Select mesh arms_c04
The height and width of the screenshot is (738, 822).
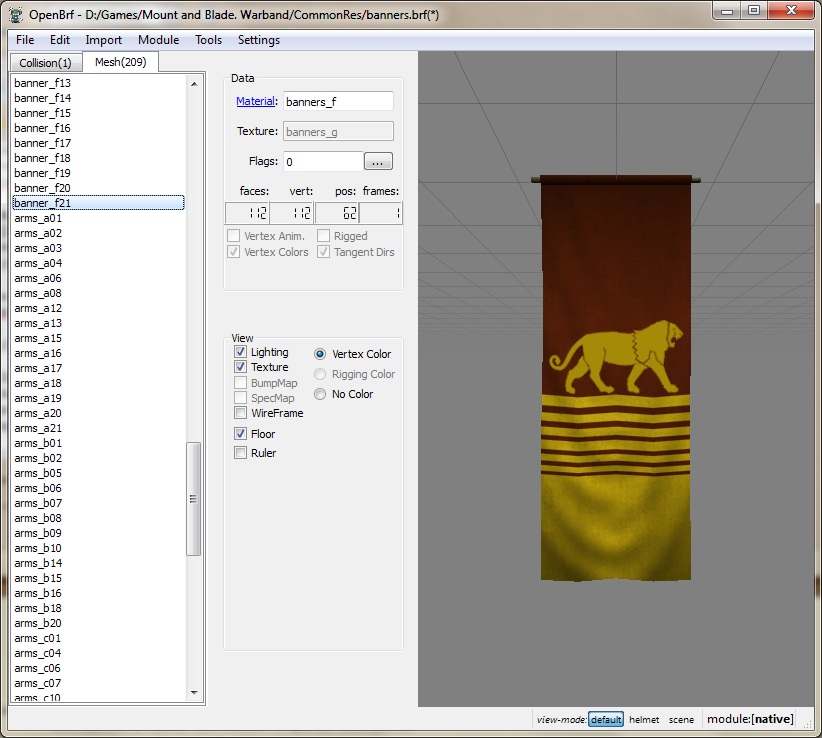tap(99, 653)
